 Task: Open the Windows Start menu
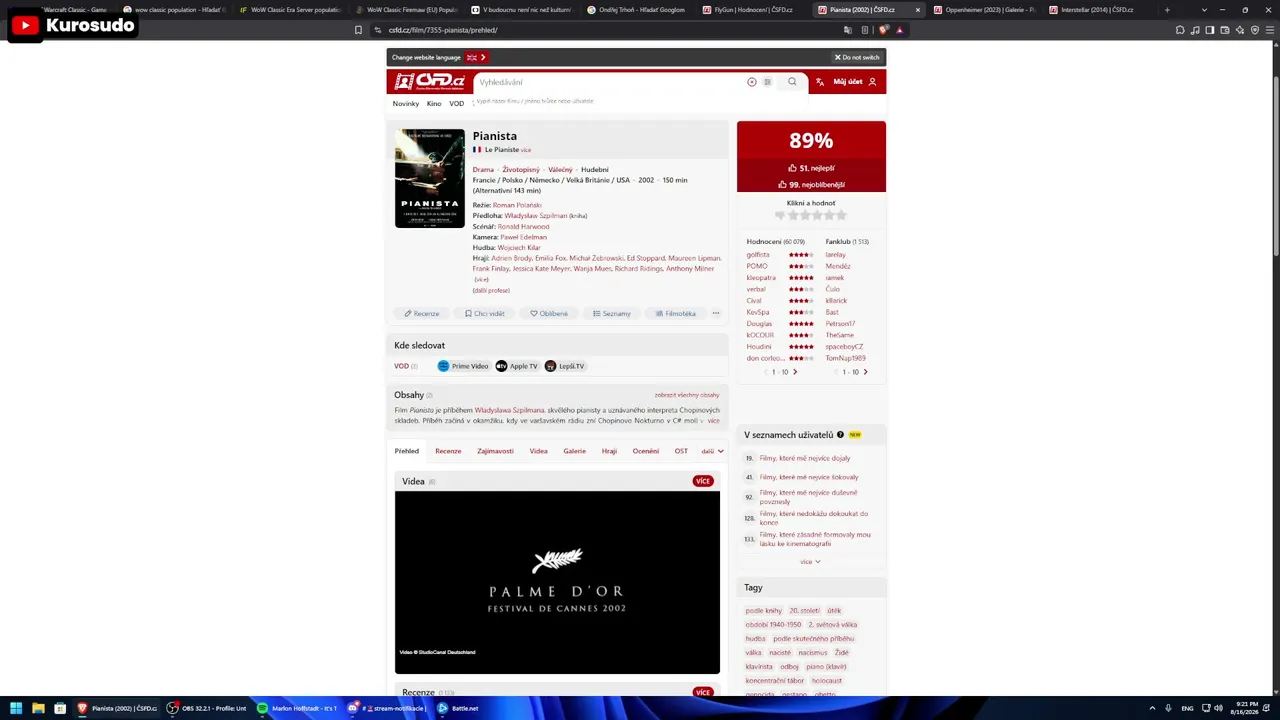point(16,708)
